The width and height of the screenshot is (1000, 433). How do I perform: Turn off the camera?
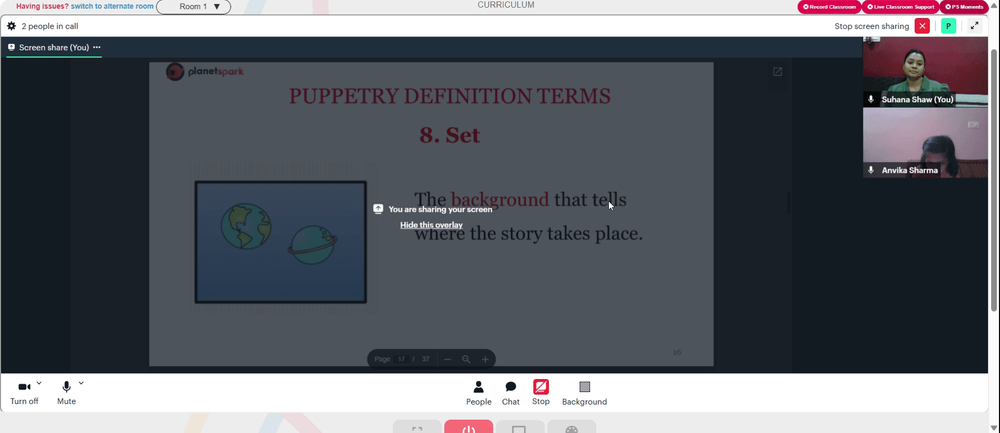[x=24, y=393]
